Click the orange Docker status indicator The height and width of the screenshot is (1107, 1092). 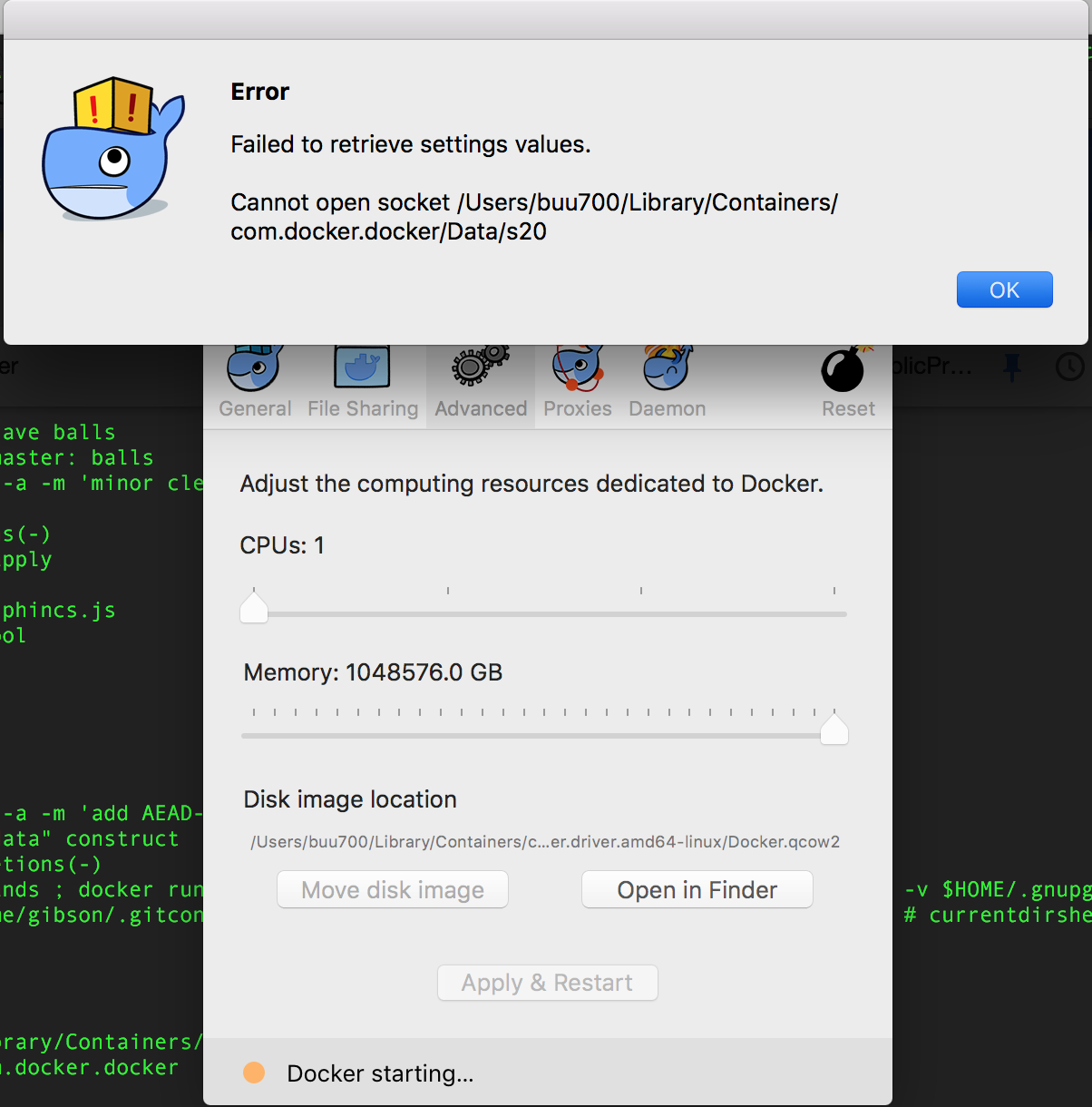[254, 1073]
